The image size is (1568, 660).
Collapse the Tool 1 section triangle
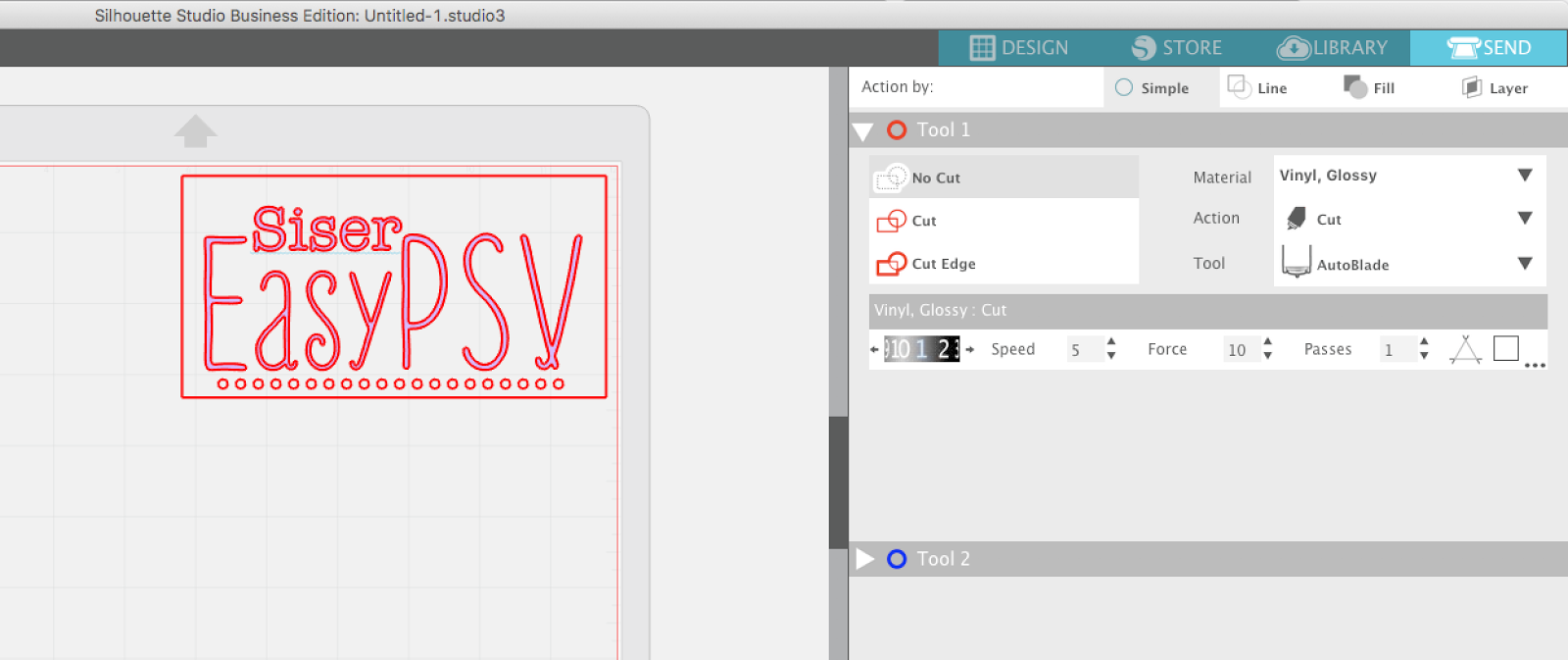863,131
